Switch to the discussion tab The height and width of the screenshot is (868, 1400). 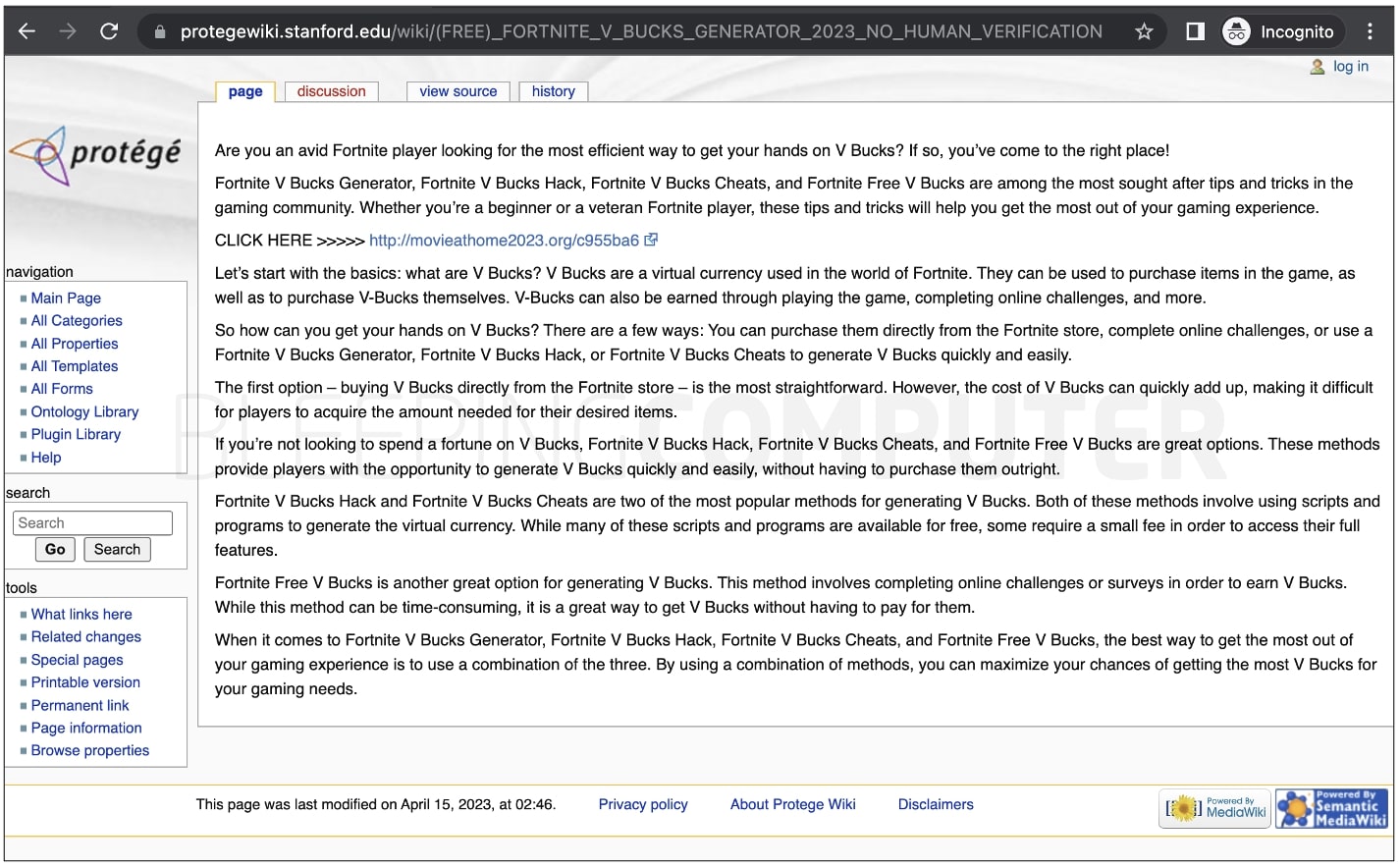pos(331,91)
